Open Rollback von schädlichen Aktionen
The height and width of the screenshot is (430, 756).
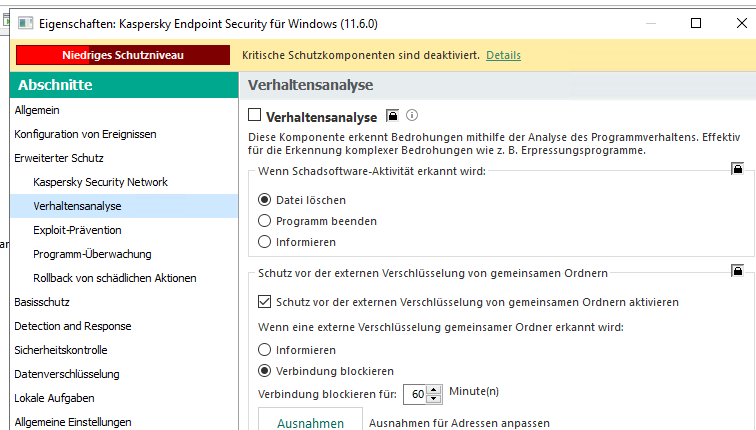coord(114,278)
